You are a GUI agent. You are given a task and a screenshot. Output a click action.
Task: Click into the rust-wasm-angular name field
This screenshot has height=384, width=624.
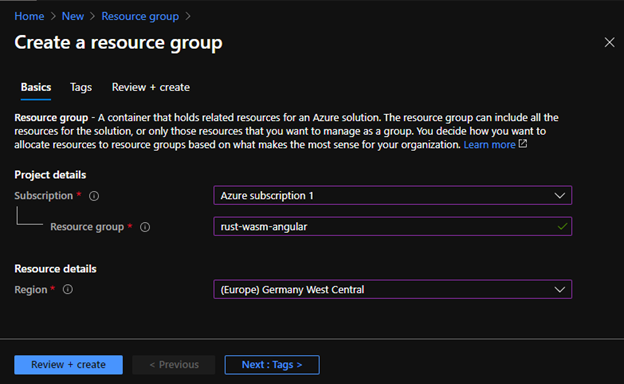[392, 226]
